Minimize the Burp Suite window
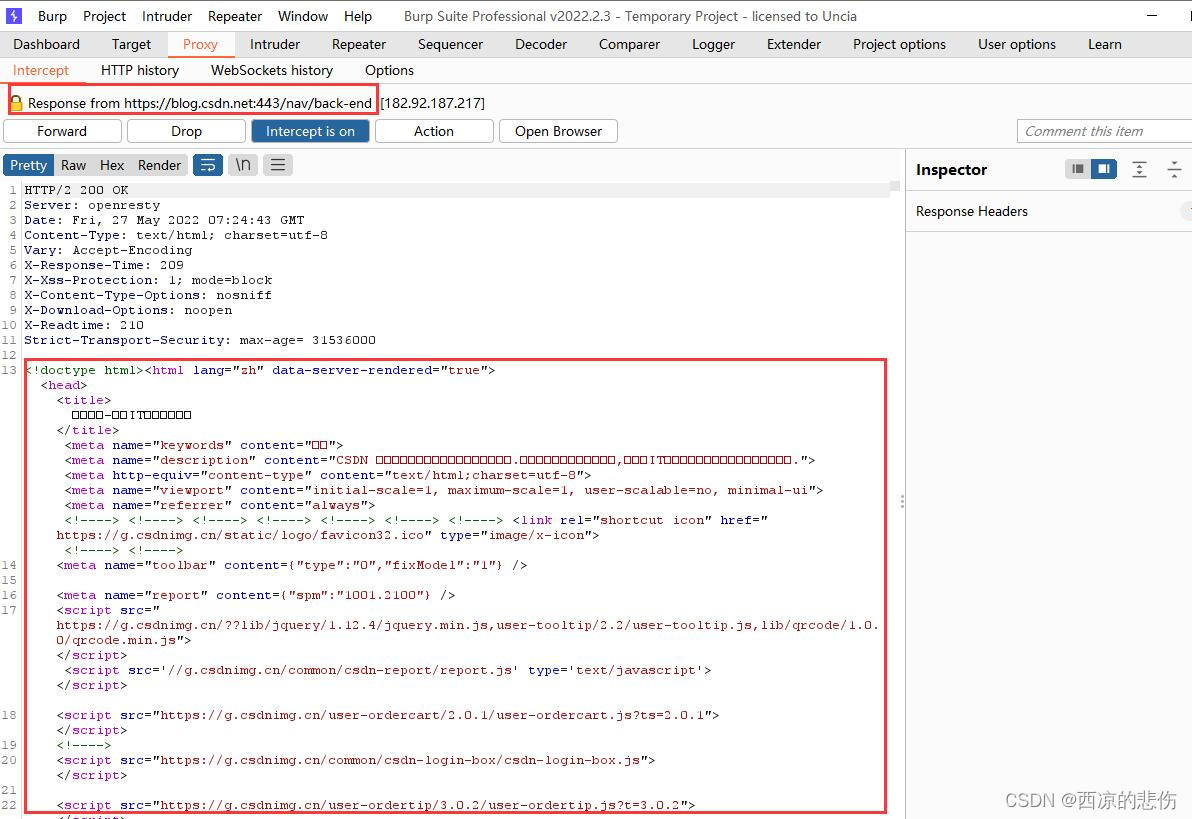This screenshot has height=819, width=1192. click(x=1152, y=15)
